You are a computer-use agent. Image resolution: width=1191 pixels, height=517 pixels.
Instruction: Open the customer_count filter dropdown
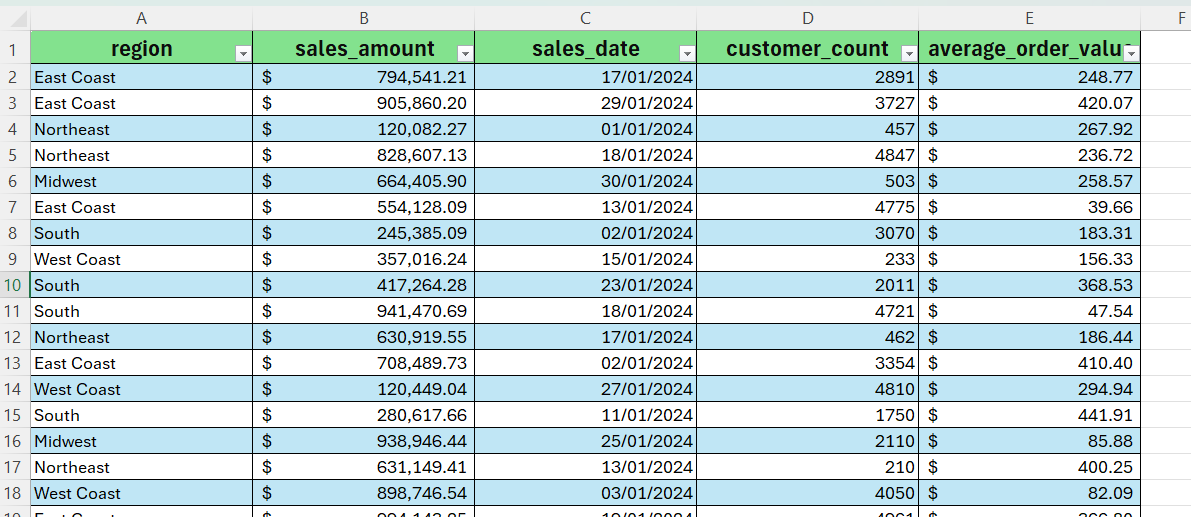pos(908,53)
